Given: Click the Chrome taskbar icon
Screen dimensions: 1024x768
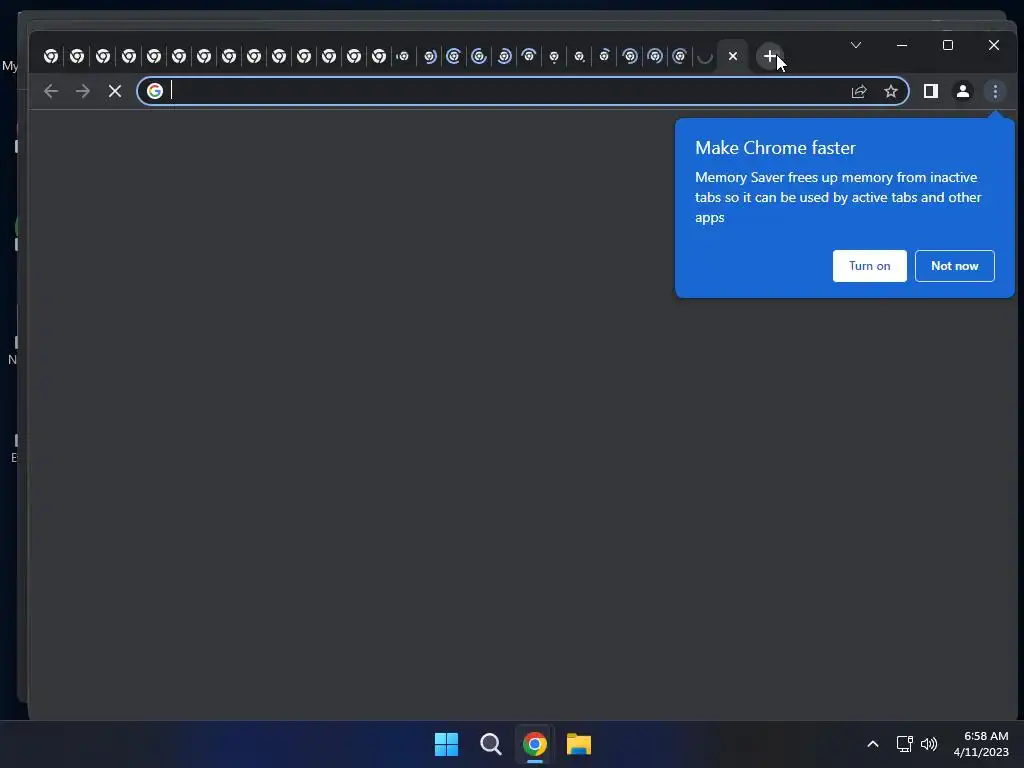Looking at the screenshot, I should pyautogui.click(x=535, y=744).
